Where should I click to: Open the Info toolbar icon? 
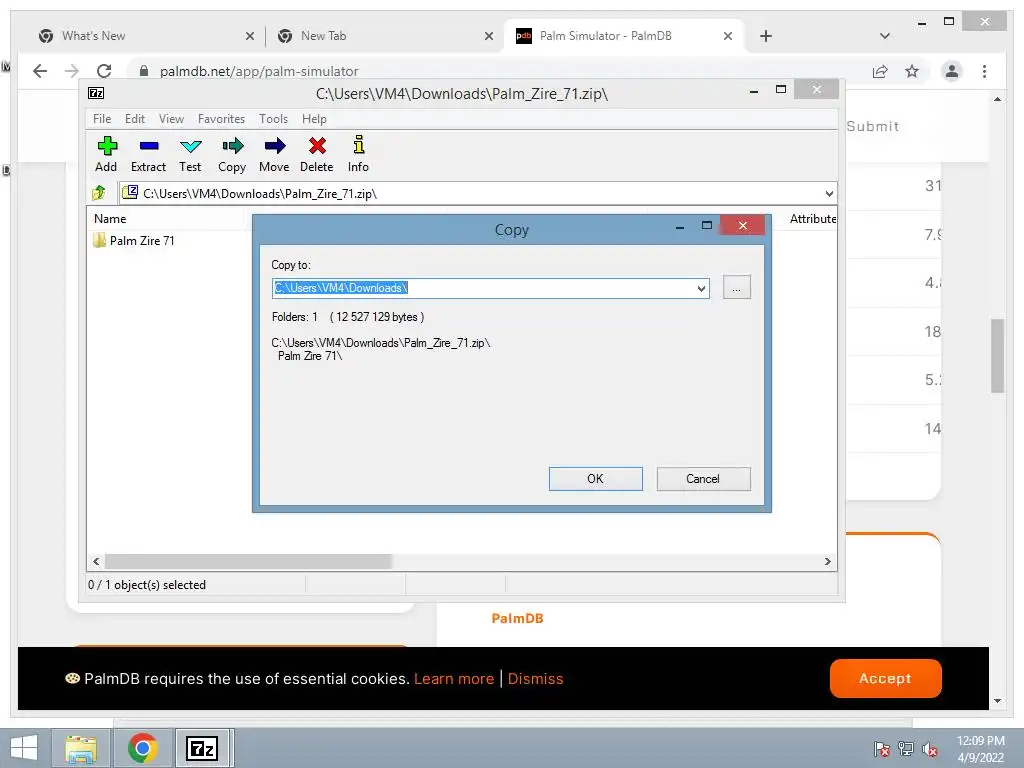point(359,145)
